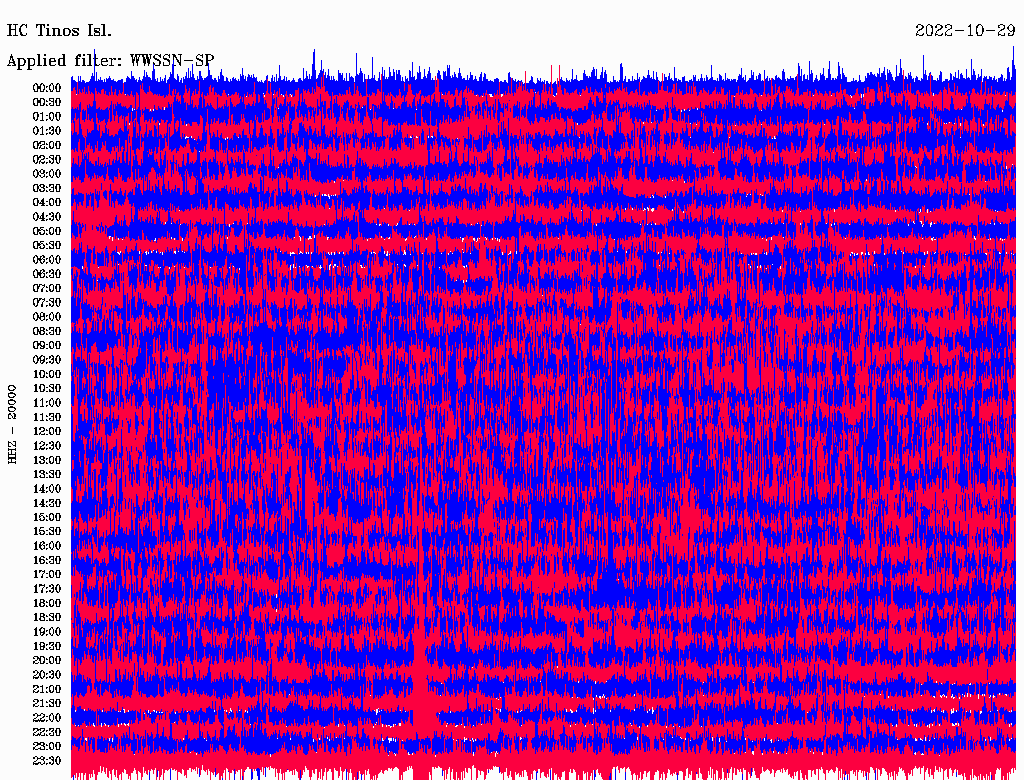
Task: Select the 01:00 time label
Action: pos(47,117)
